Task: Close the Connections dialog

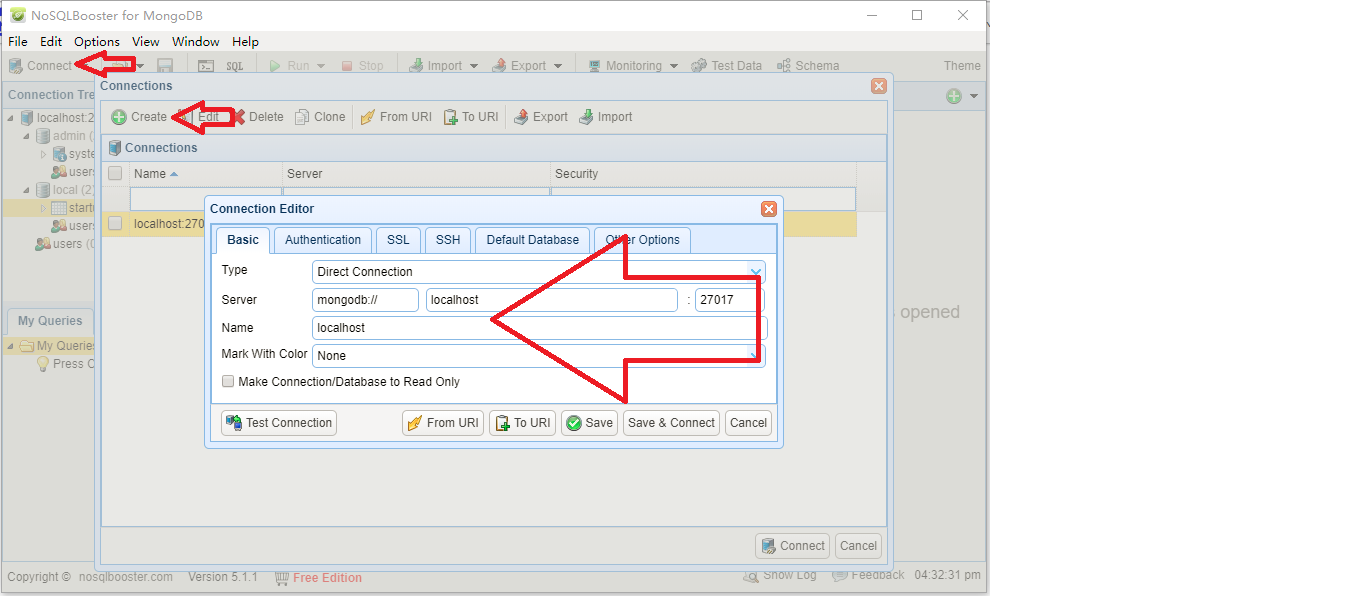Action: pos(879,86)
